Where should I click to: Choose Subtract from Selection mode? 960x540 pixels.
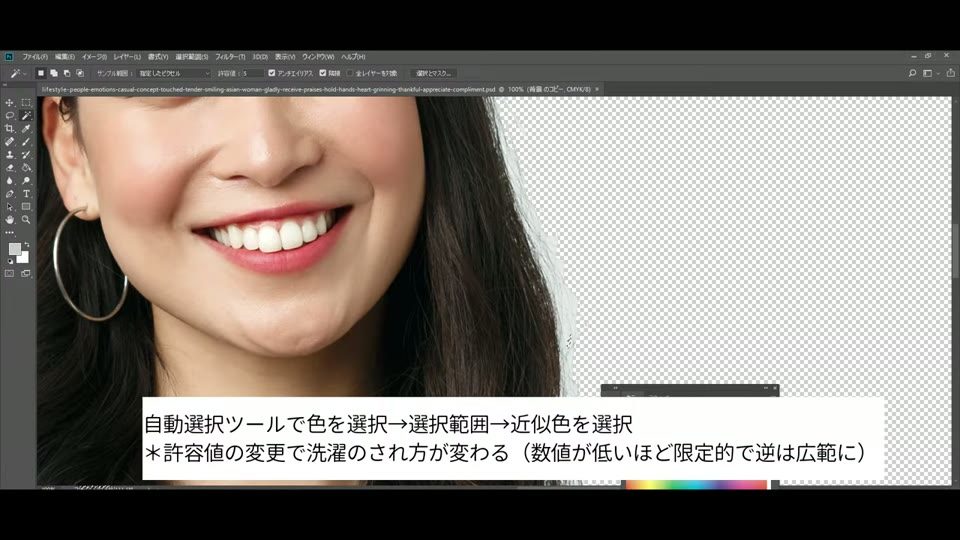[x=67, y=73]
